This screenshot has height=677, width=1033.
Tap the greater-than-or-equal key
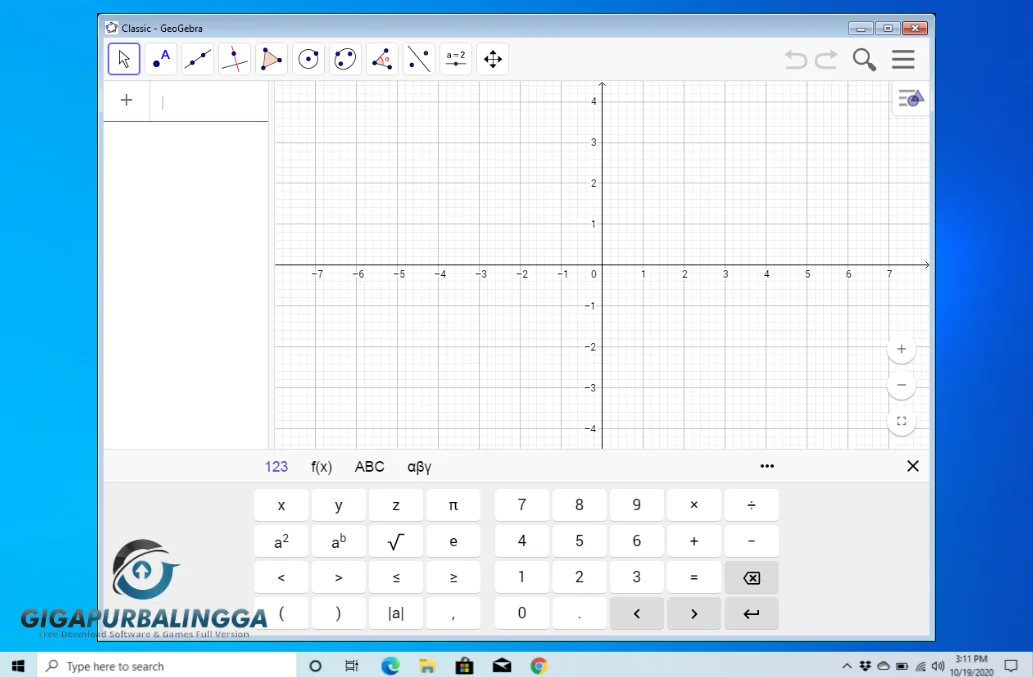tap(453, 578)
